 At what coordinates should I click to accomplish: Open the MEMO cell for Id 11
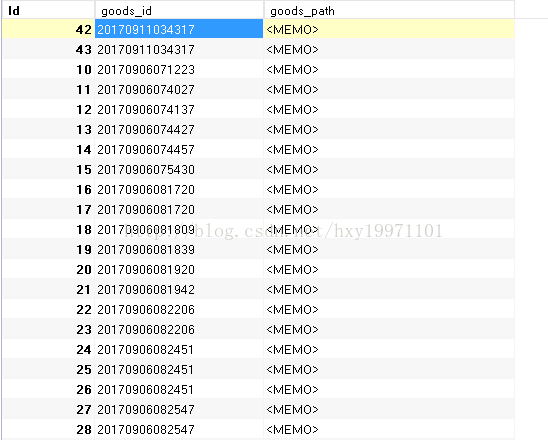(389, 89)
